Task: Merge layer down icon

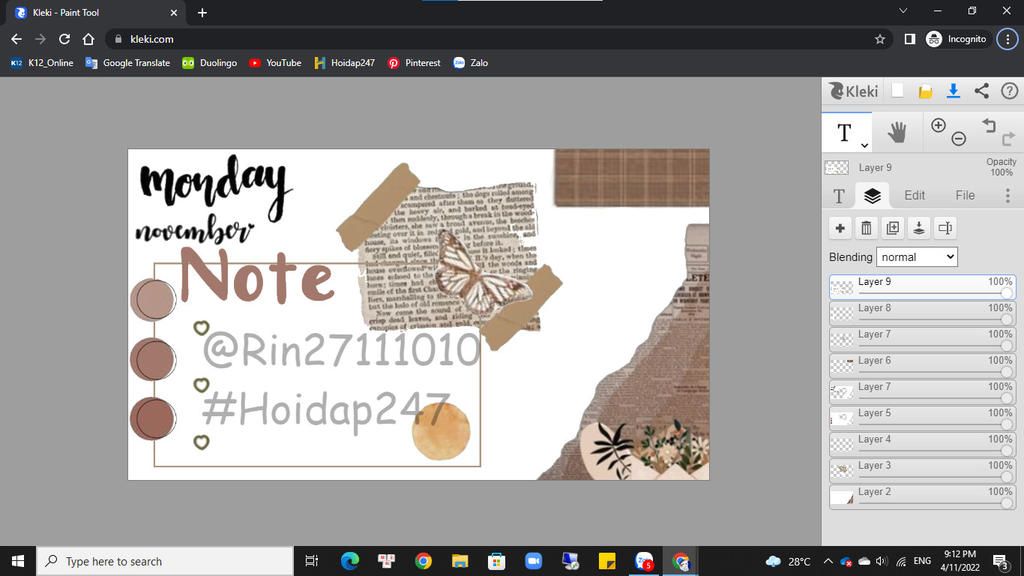Action: 918,228
